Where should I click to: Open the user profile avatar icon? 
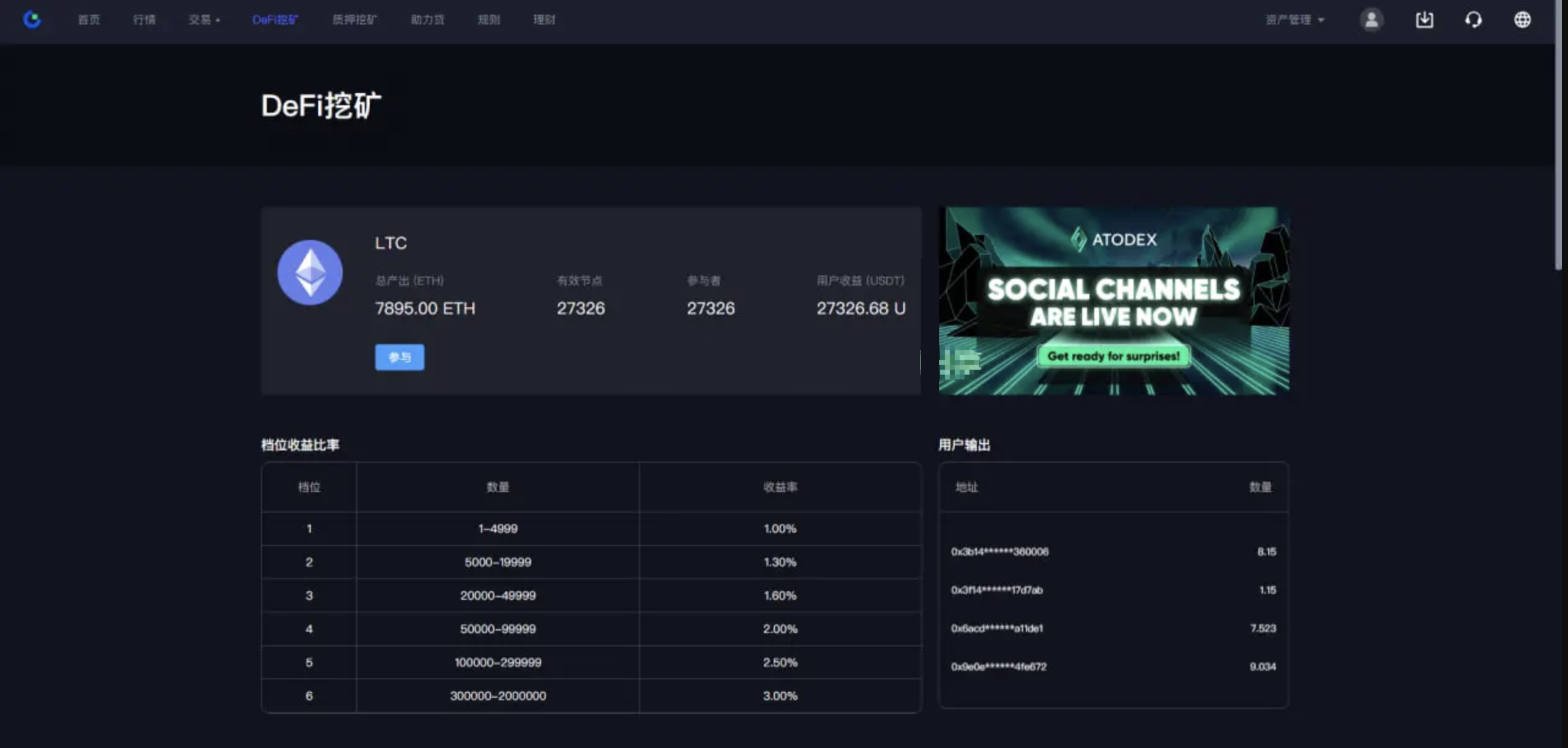point(1372,20)
